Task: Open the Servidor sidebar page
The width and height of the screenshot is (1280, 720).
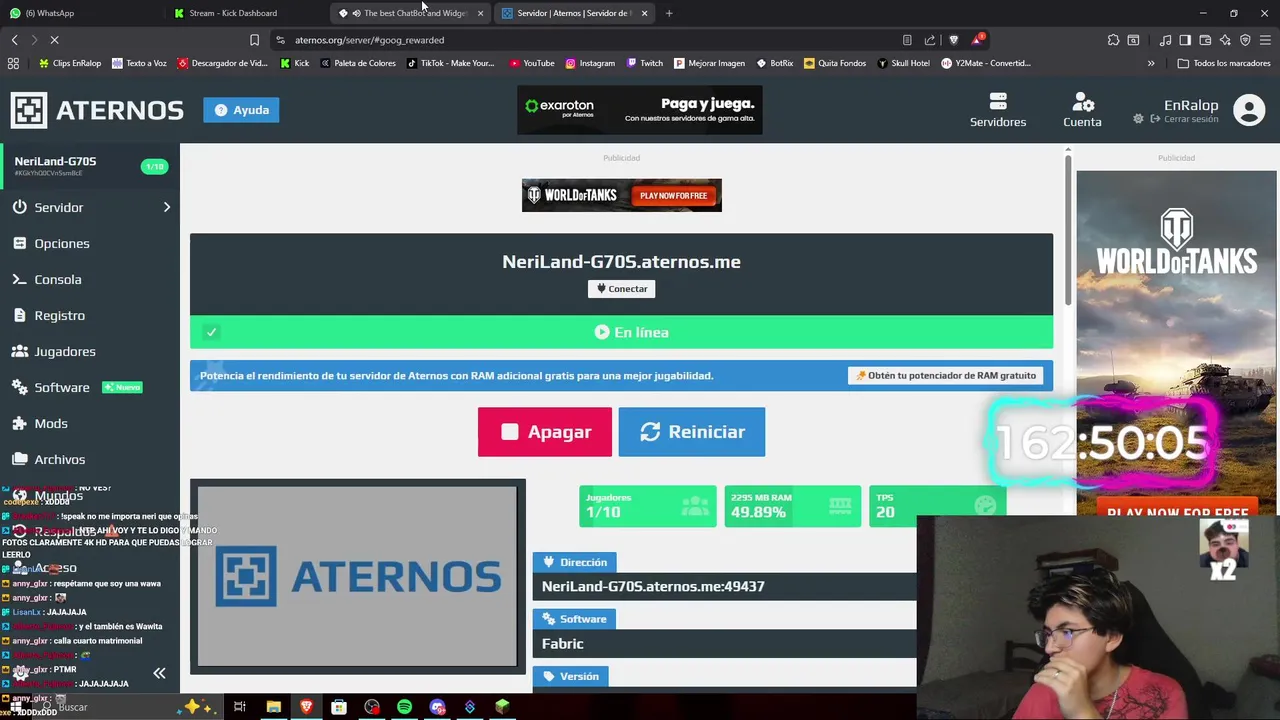Action: coord(58,207)
